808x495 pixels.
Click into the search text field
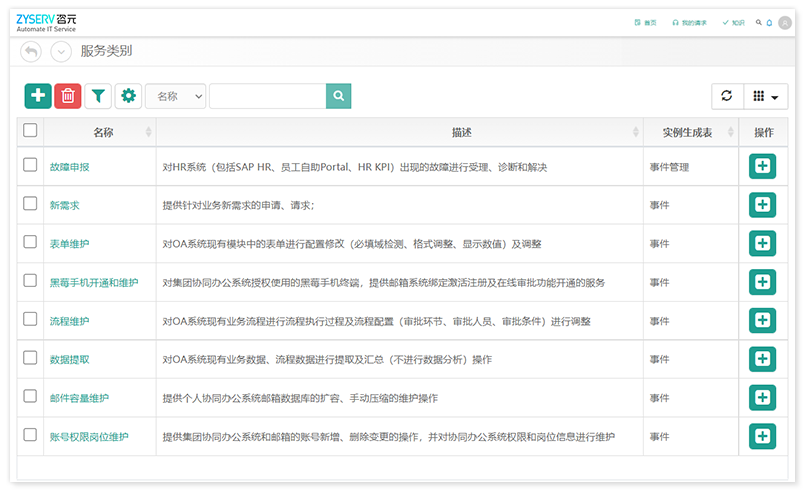(268, 96)
